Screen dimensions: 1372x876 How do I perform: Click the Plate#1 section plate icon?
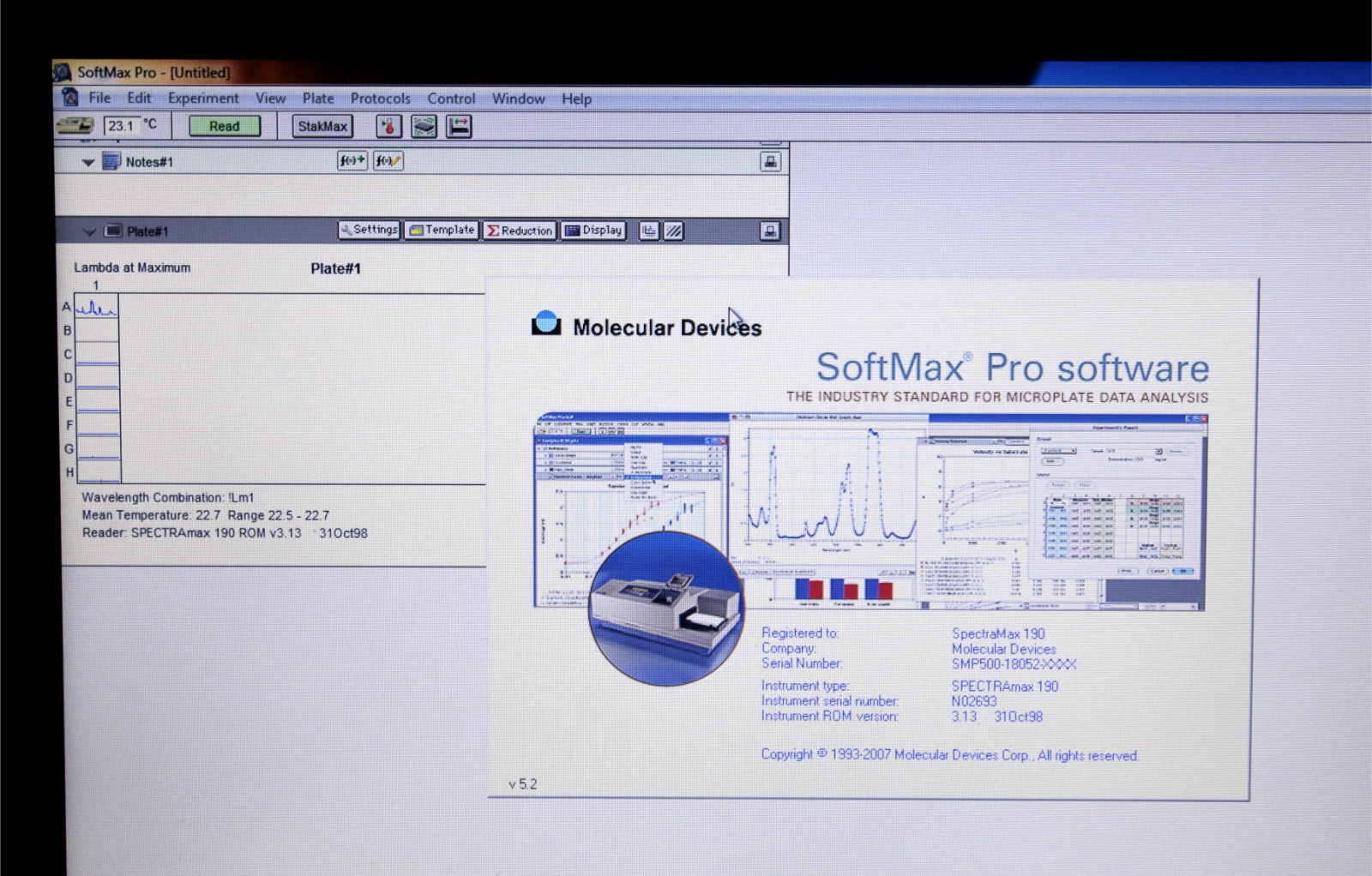pyautogui.click(x=113, y=231)
